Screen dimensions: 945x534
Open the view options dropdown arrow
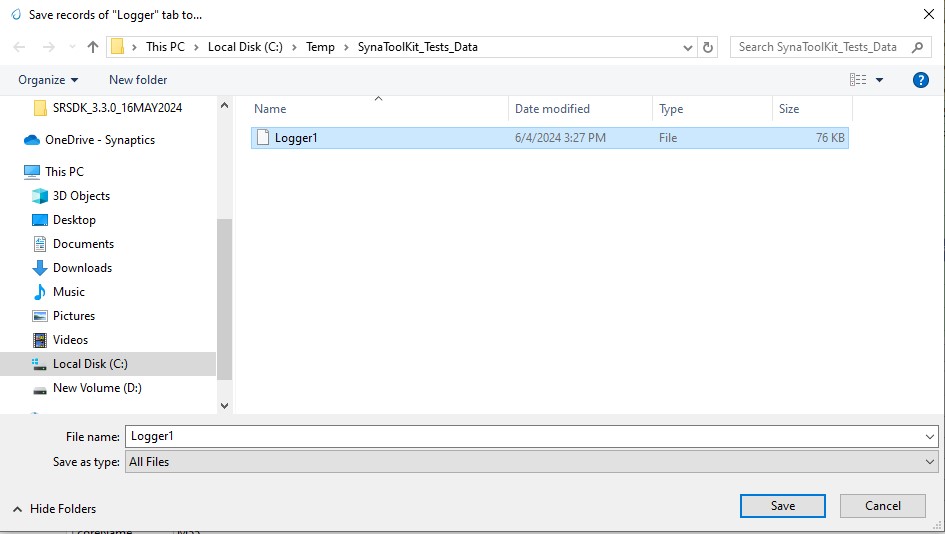[880, 80]
